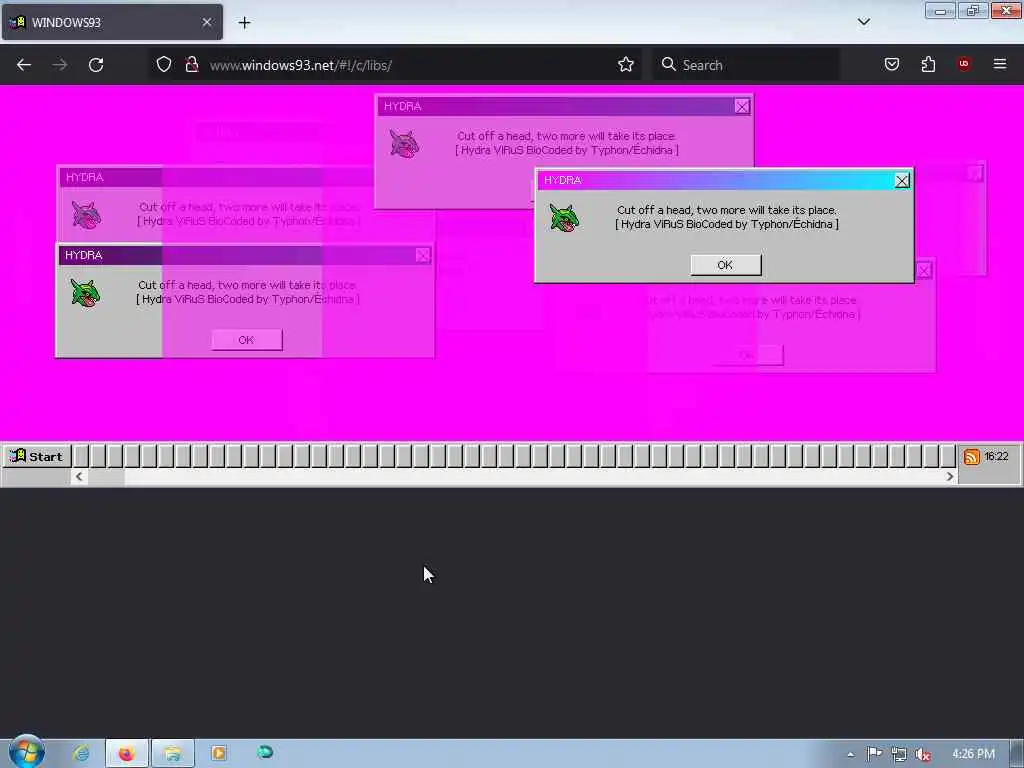
Task: Open the Firefox hamburger menu
Action: 1000,64
